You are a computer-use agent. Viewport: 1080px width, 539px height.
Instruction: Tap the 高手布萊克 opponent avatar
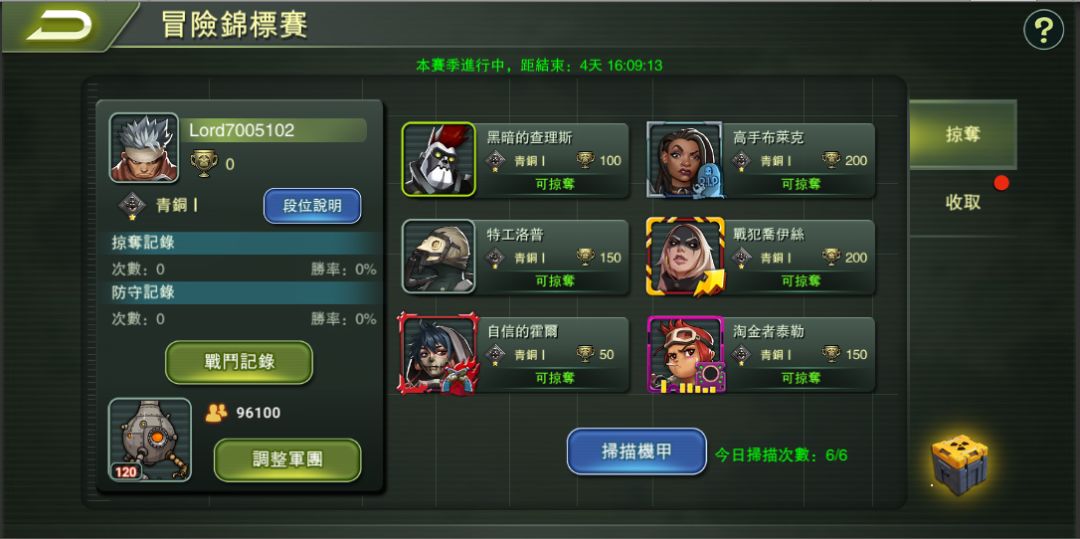pyautogui.click(x=685, y=160)
